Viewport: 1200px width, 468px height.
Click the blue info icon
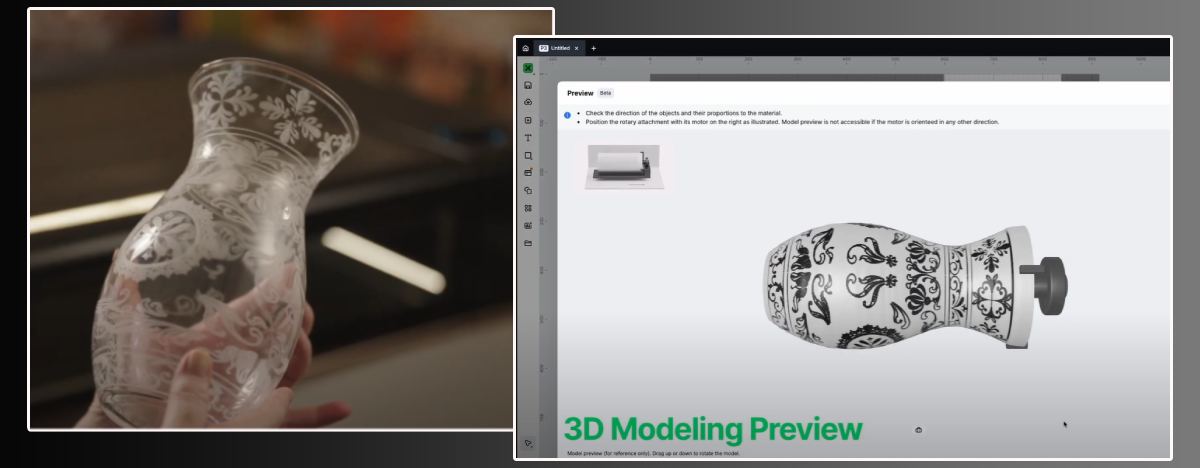point(568,115)
